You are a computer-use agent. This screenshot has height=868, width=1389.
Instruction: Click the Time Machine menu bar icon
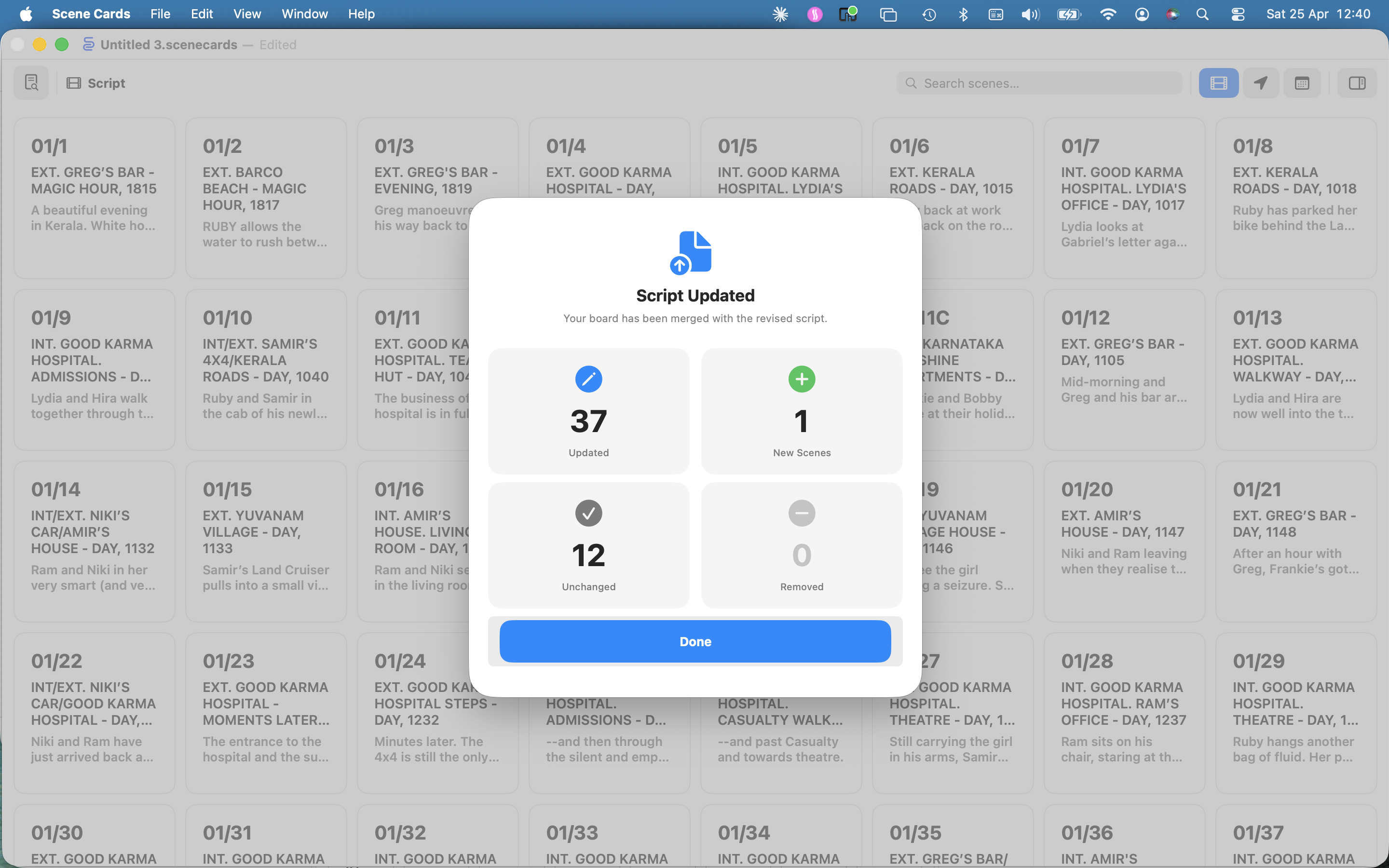tap(929, 14)
